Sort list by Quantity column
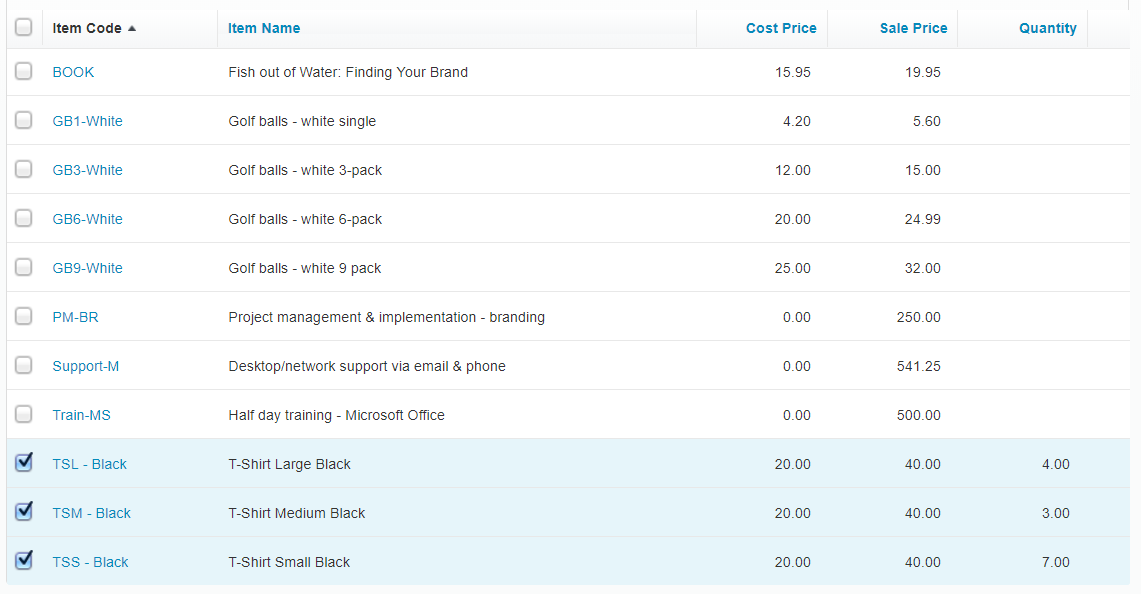The image size is (1141, 594). click(1047, 28)
